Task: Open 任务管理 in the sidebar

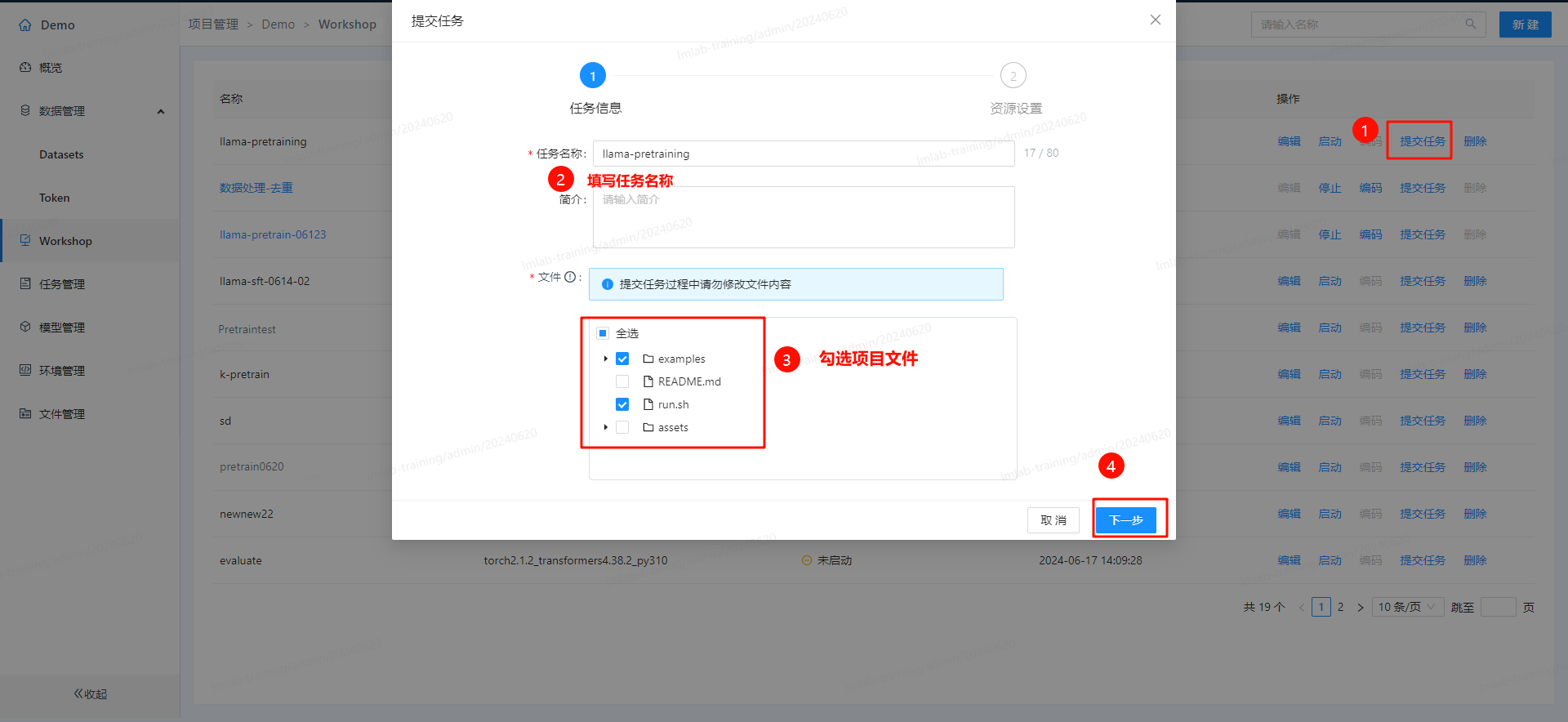Action: click(62, 284)
